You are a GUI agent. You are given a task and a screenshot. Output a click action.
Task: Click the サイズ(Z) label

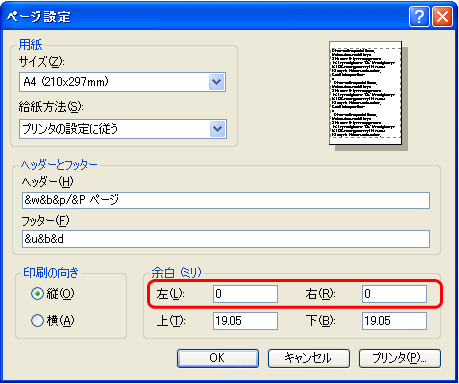click(x=42, y=62)
